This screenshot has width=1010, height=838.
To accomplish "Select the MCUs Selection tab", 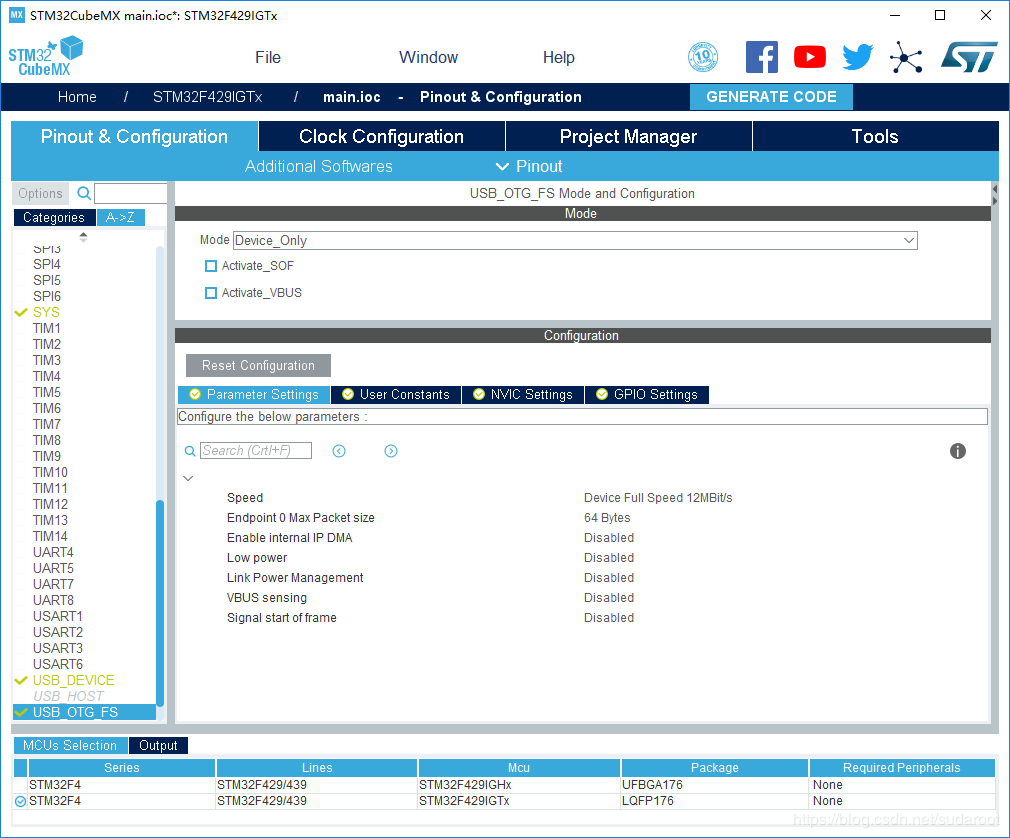I will pos(70,745).
